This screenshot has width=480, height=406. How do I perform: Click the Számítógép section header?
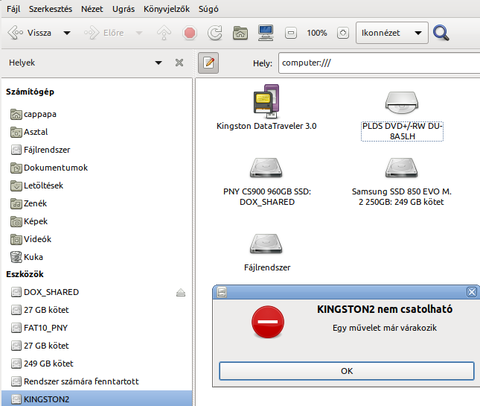30,92
